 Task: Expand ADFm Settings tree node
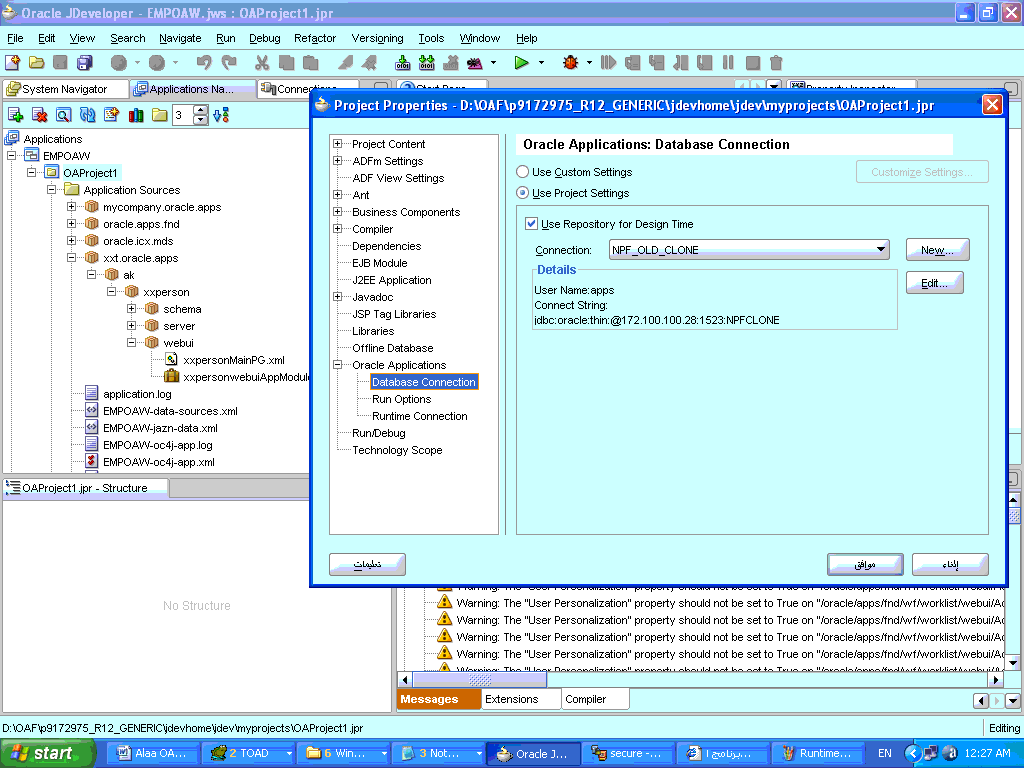point(338,161)
